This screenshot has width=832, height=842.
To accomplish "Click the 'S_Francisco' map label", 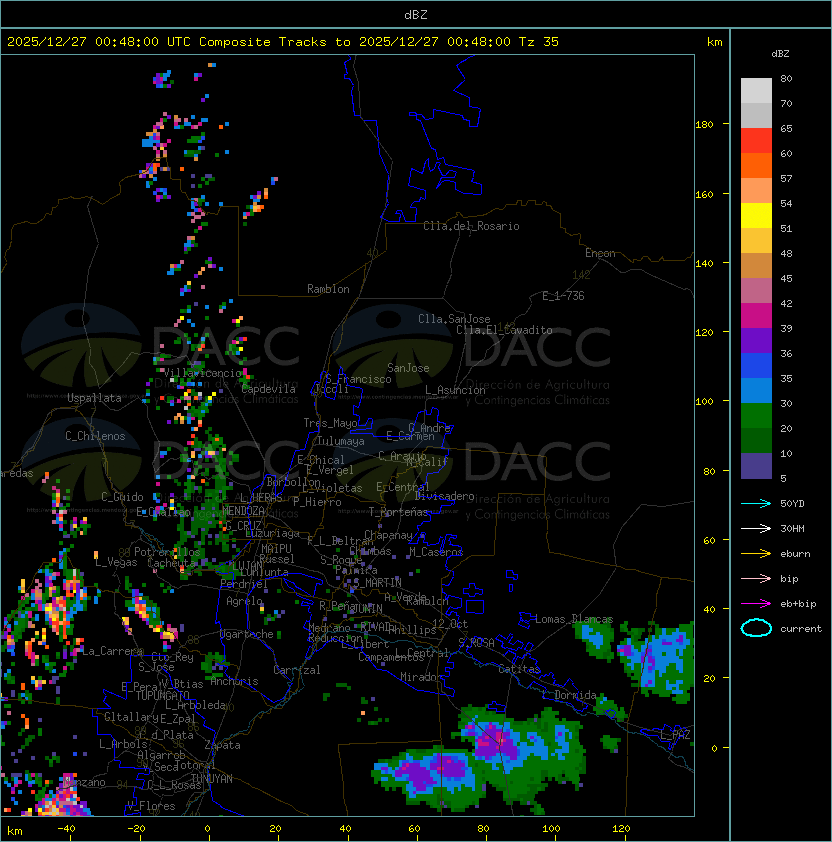I will pyautogui.click(x=358, y=379).
